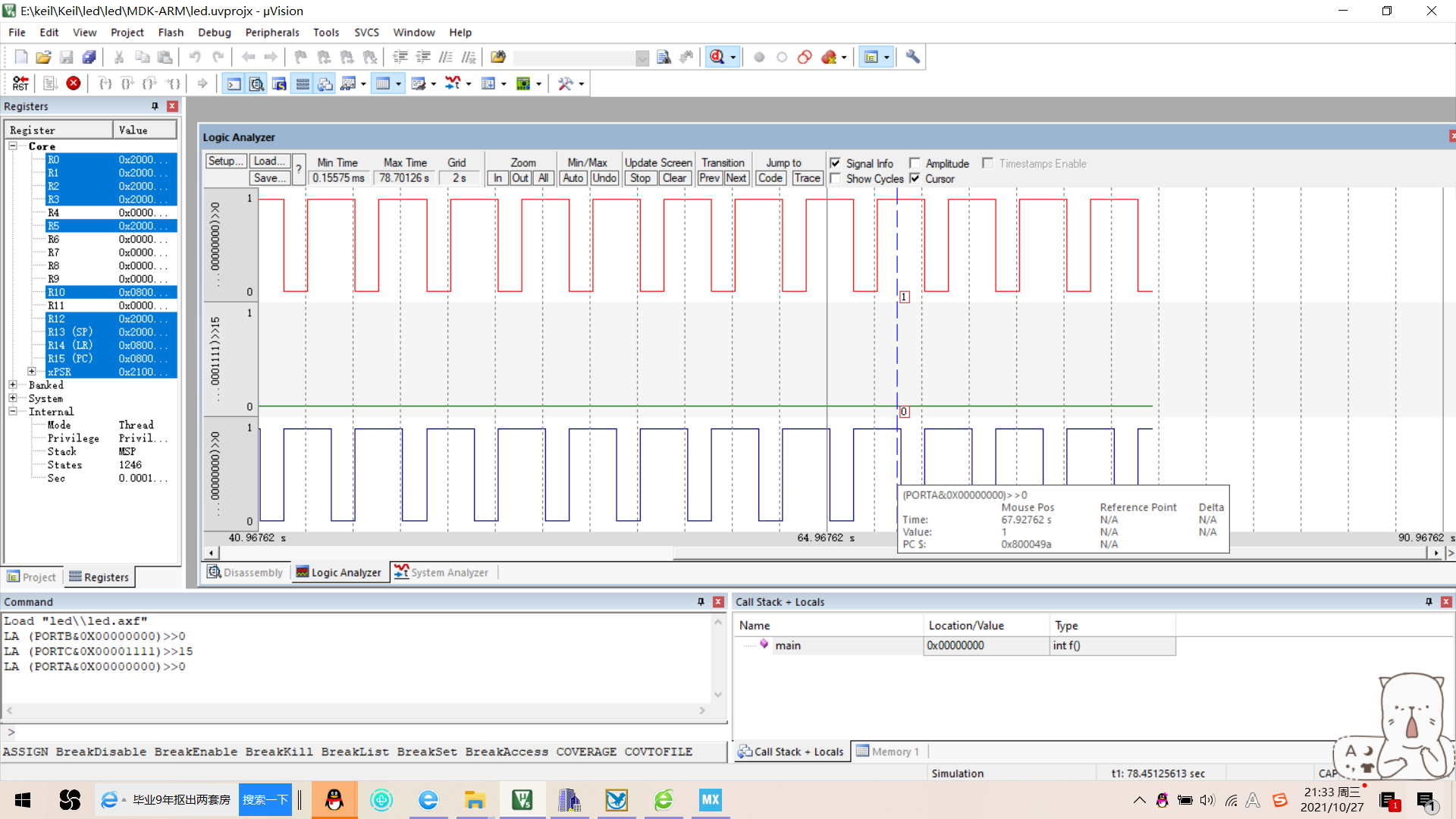Click the Zoom Out button
Image resolution: width=1456 pixels, height=819 pixels.
point(520,178)
